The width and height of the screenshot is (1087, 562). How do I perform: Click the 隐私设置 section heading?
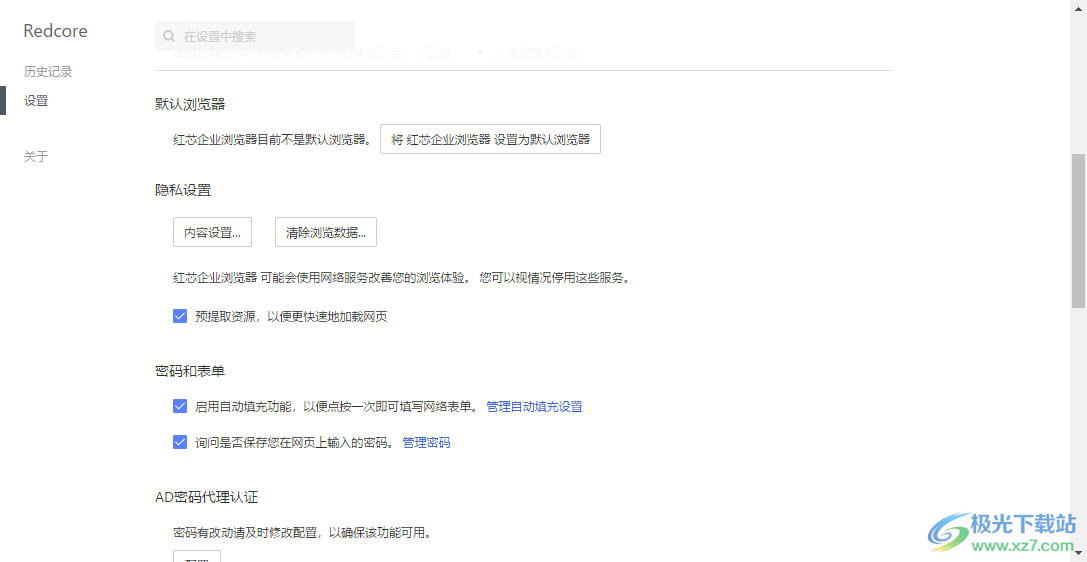tap(183, 190)
